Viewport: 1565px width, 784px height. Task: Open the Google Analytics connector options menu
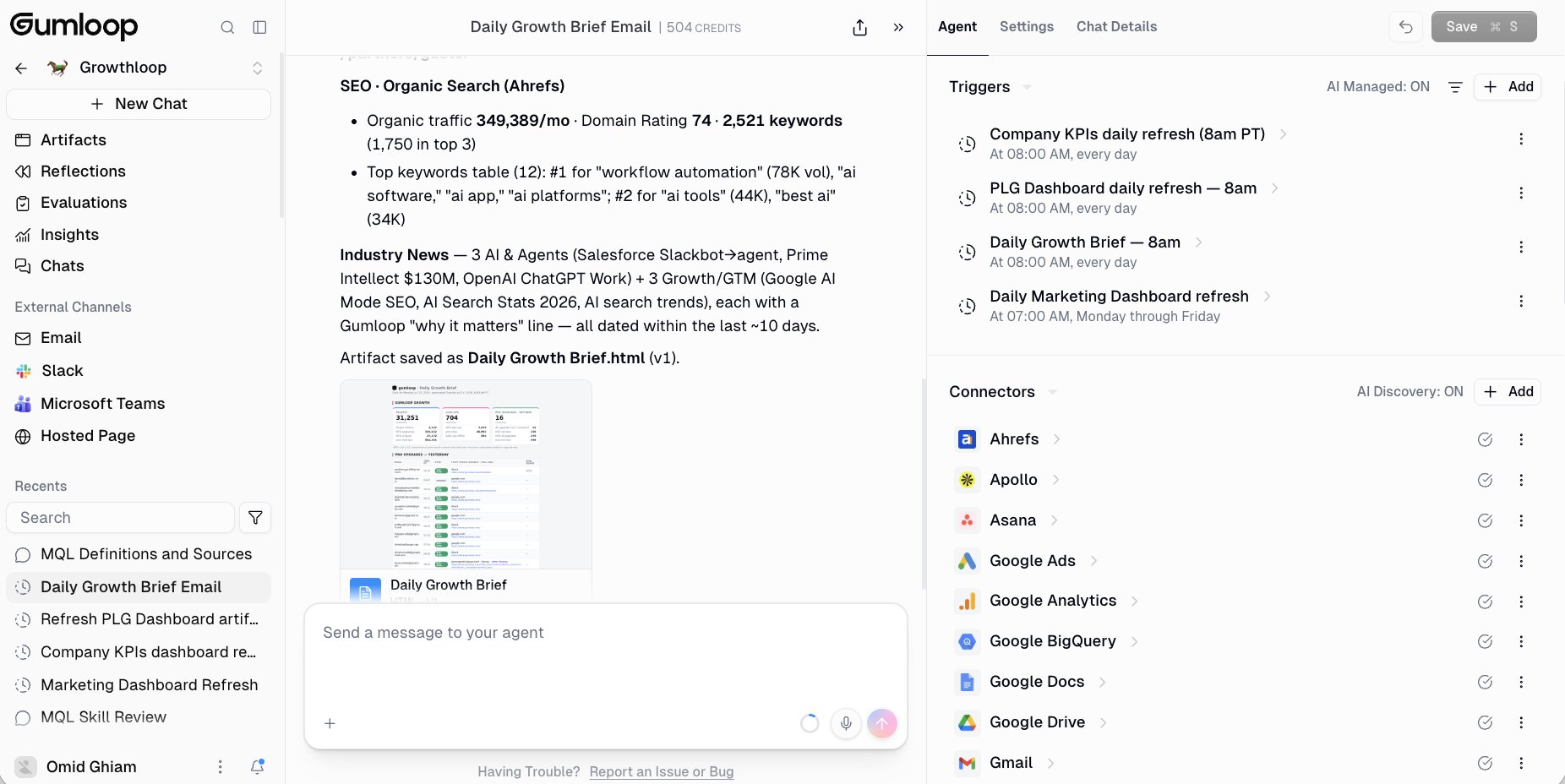1521,602
